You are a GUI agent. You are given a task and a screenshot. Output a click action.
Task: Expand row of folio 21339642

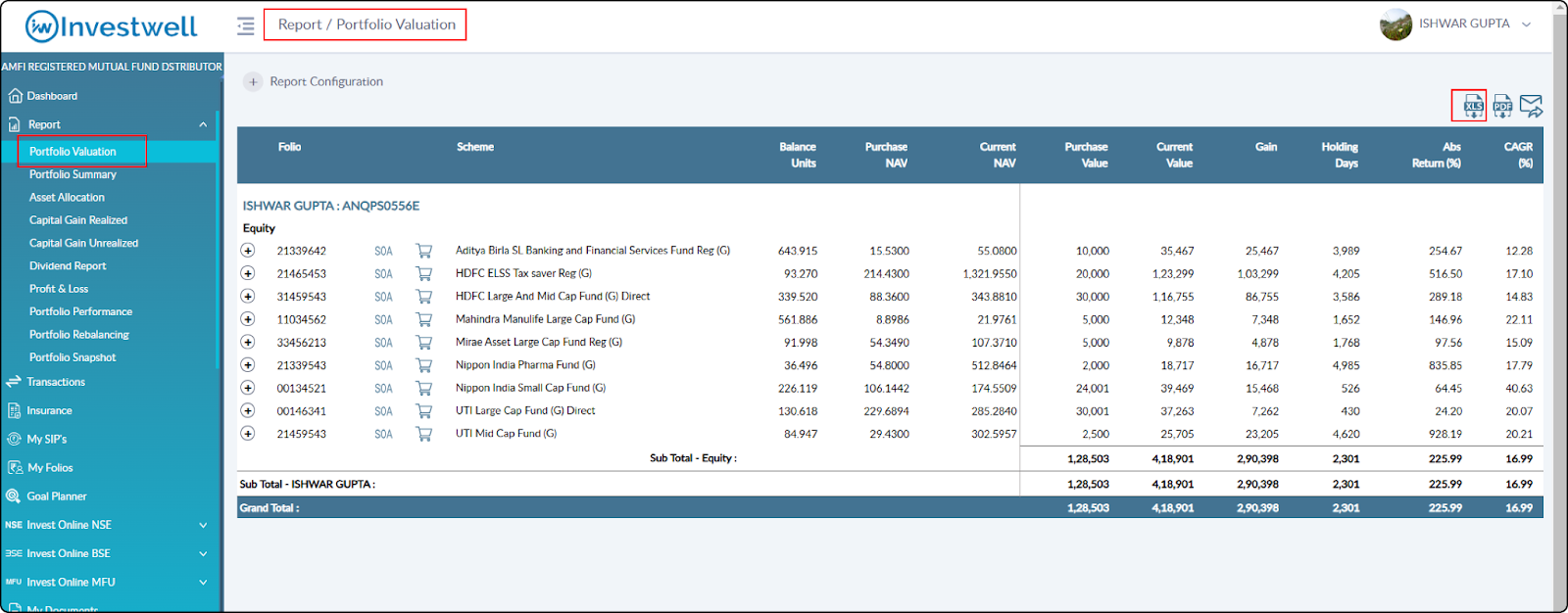(x=248, y=251)
